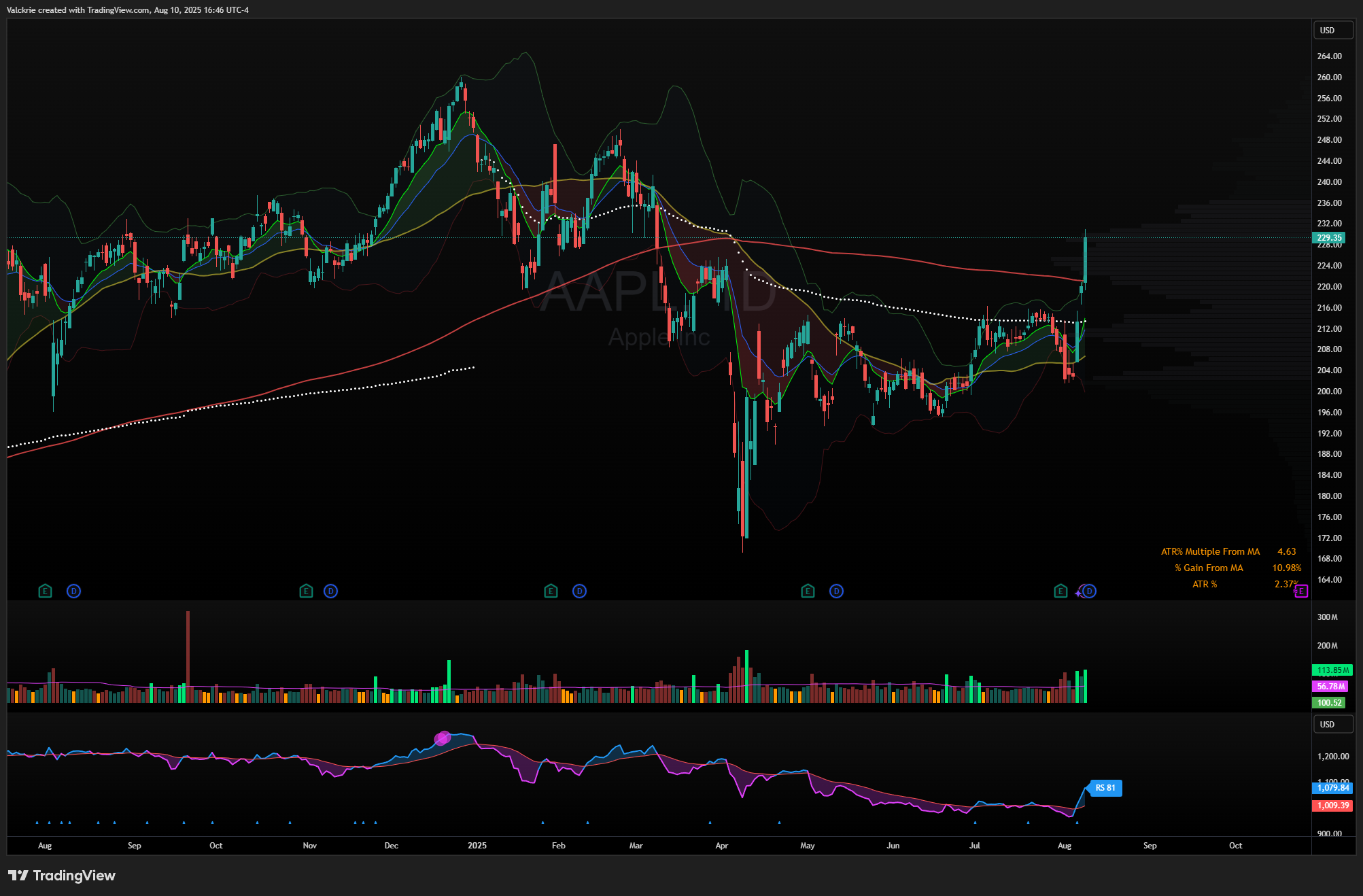
Task: Click the 2025 label on the time axis
Action: pyautogui.click(x=477, y=846)
